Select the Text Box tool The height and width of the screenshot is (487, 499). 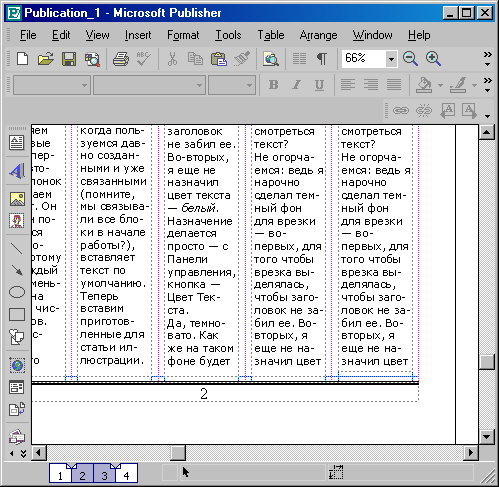click(17, 143)
